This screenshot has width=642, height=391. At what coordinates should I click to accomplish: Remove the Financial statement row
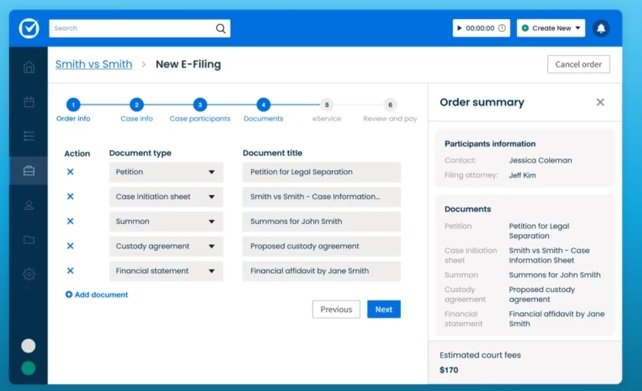[70, 271]
